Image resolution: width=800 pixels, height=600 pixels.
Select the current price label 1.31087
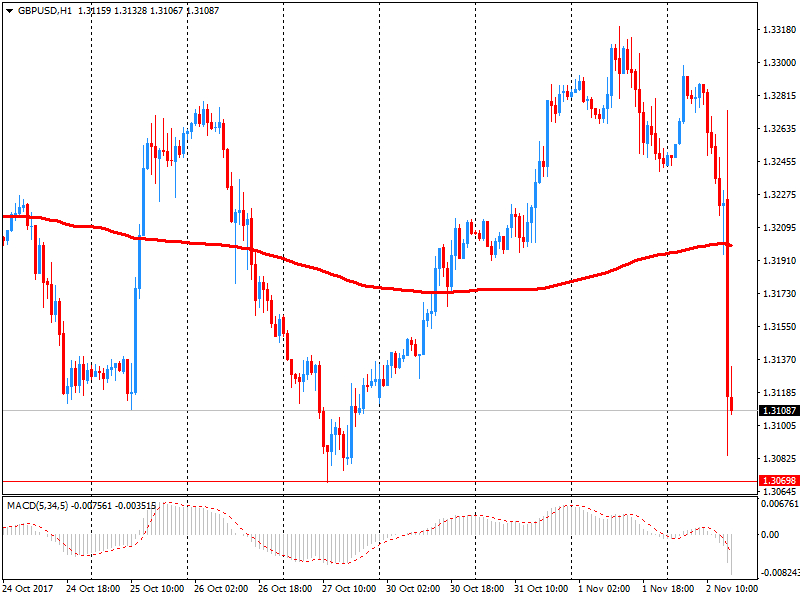point(779,411)
